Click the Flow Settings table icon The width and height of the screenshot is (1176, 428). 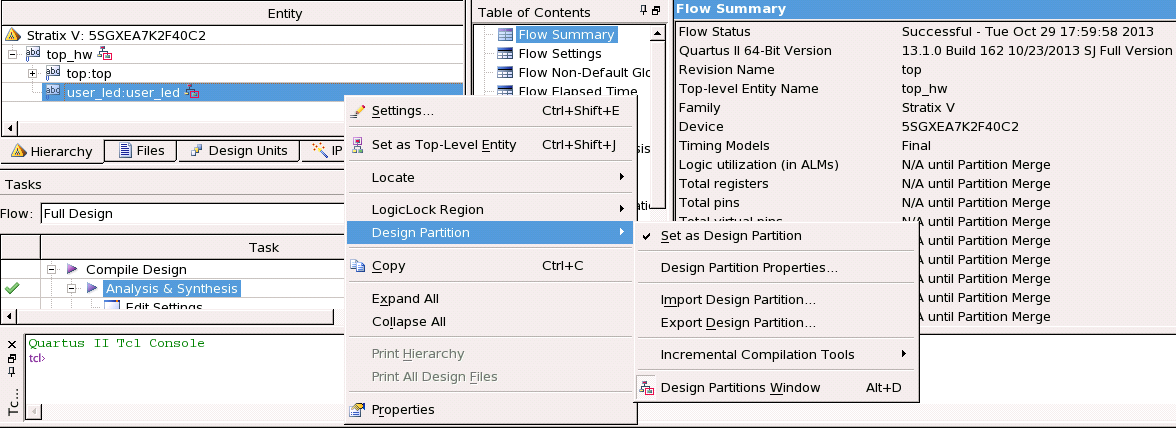point(505,54)
